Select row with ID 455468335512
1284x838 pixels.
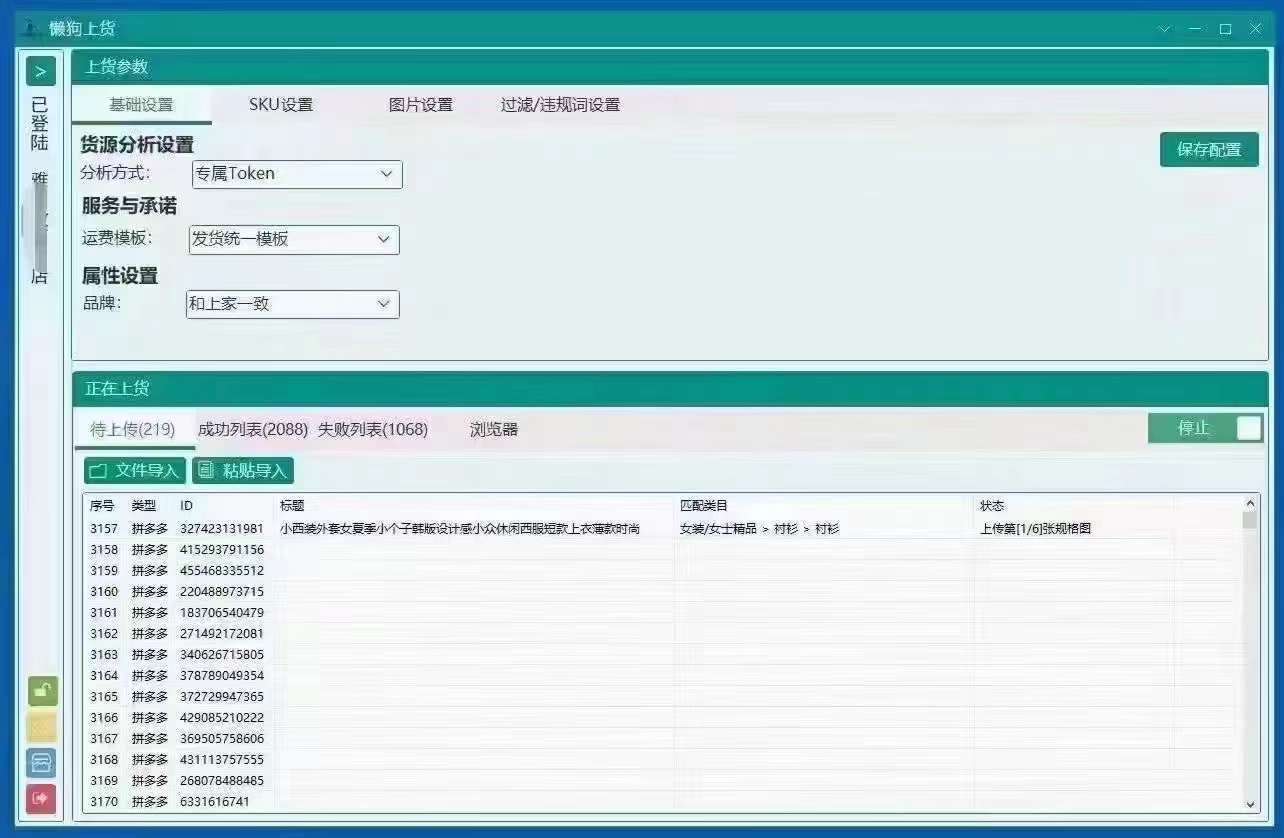pos(664,570)
